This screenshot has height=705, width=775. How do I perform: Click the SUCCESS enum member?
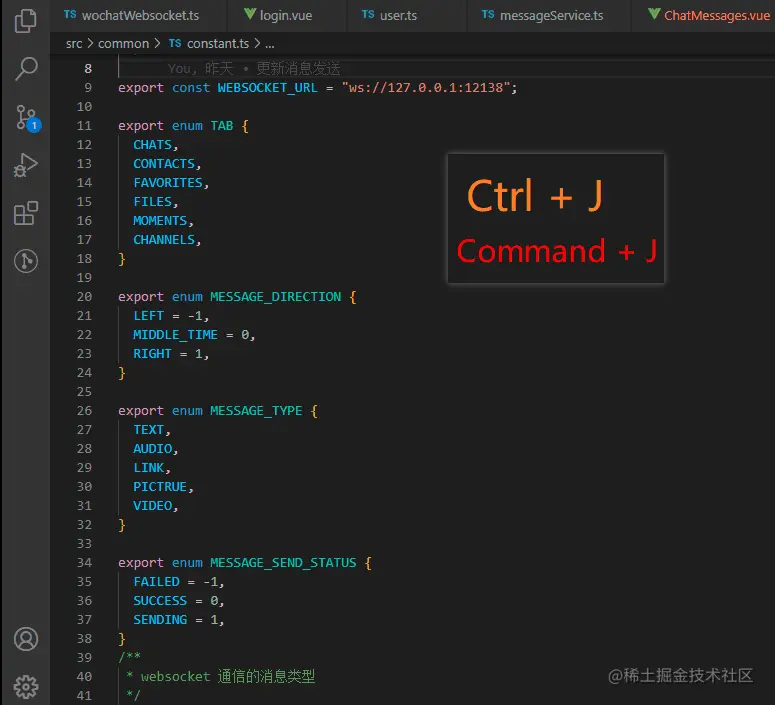pyautogui.click(x=160, y=601)
